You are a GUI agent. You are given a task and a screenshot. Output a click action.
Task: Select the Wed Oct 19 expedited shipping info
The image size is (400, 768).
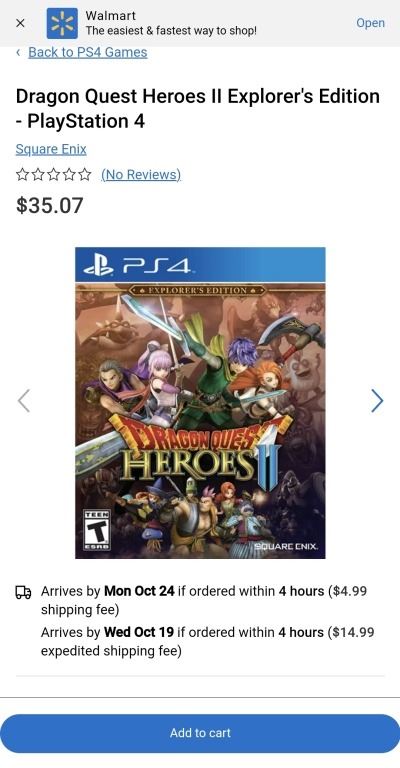[208, 641]
